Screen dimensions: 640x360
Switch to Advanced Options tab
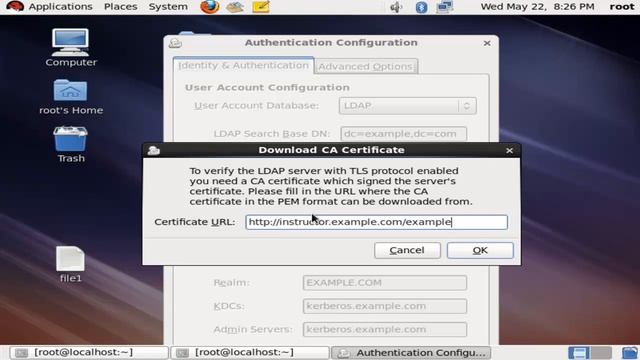pyautogui.click(x=366, y=67)
